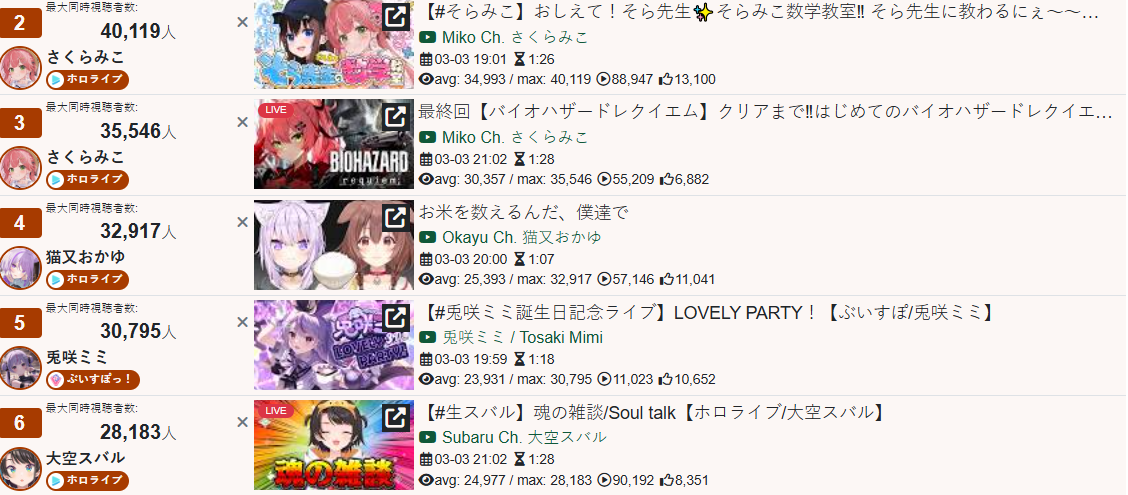Screen dimensions: 1128x495
Task: Select ホロライブ tag under 猫又おかゆ
Action: pos(87,280)
